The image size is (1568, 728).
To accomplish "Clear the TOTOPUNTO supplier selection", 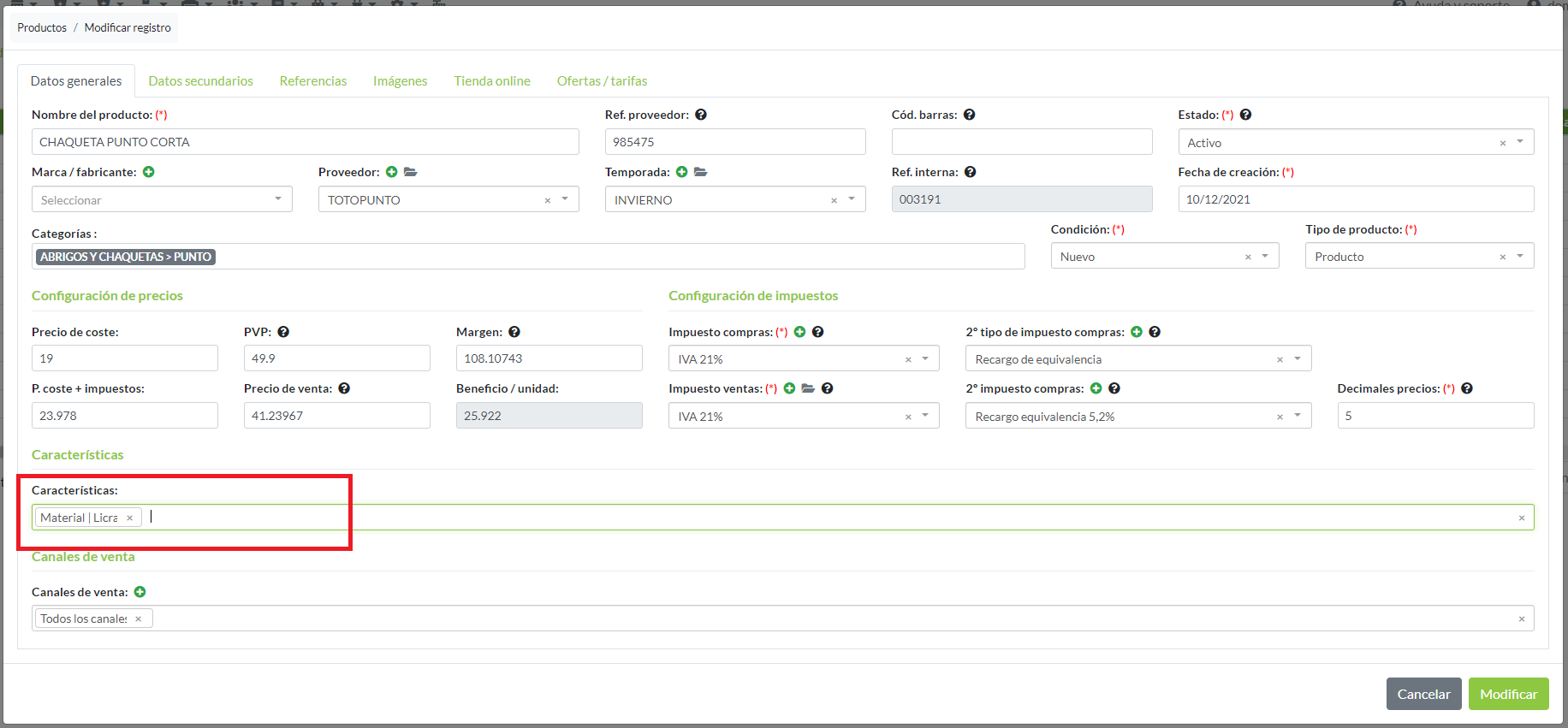I will point(548,200).
